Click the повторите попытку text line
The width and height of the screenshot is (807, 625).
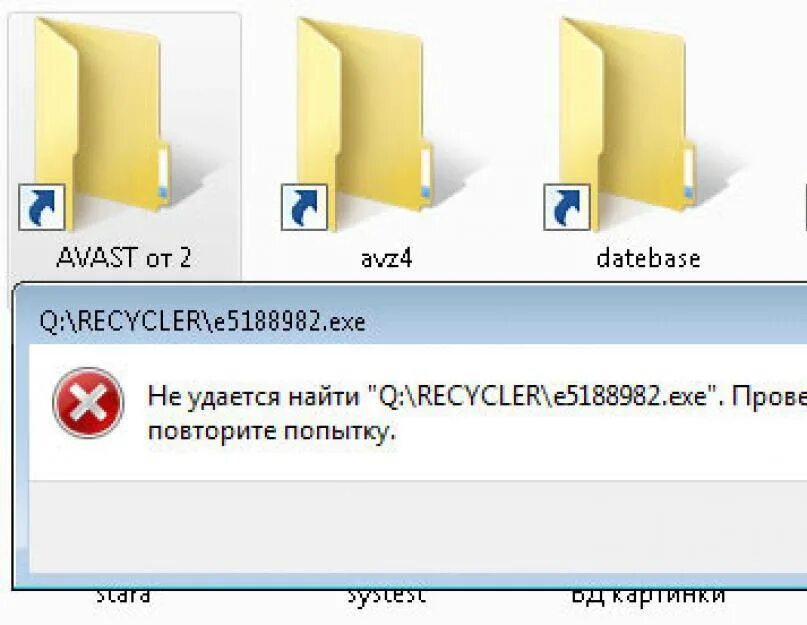click(x=272, y=432)
